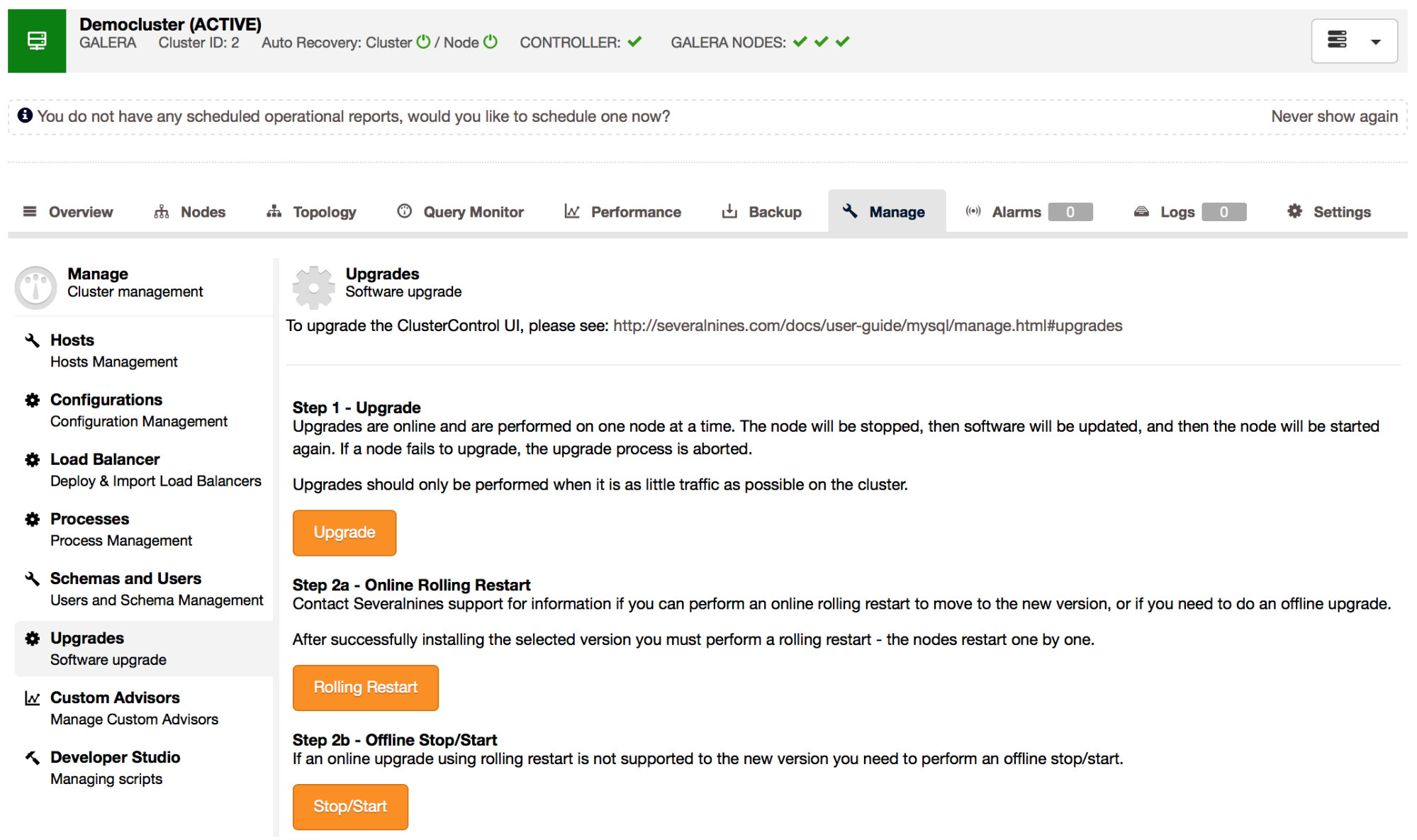Click the Backup download icon

[729, 211]
